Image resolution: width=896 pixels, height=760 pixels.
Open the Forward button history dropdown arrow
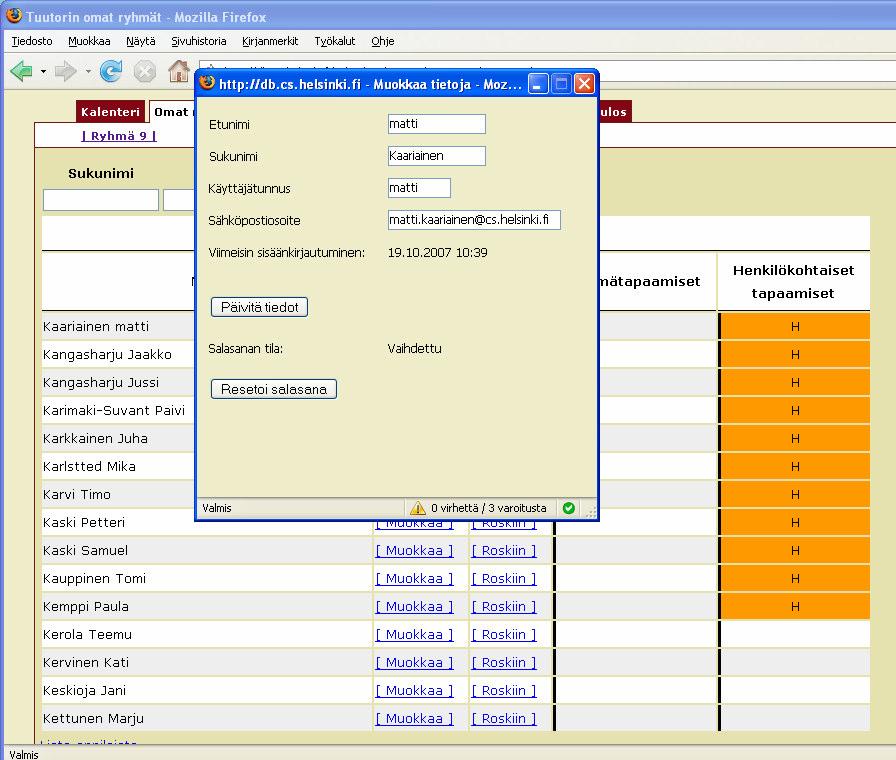point(88,72)
